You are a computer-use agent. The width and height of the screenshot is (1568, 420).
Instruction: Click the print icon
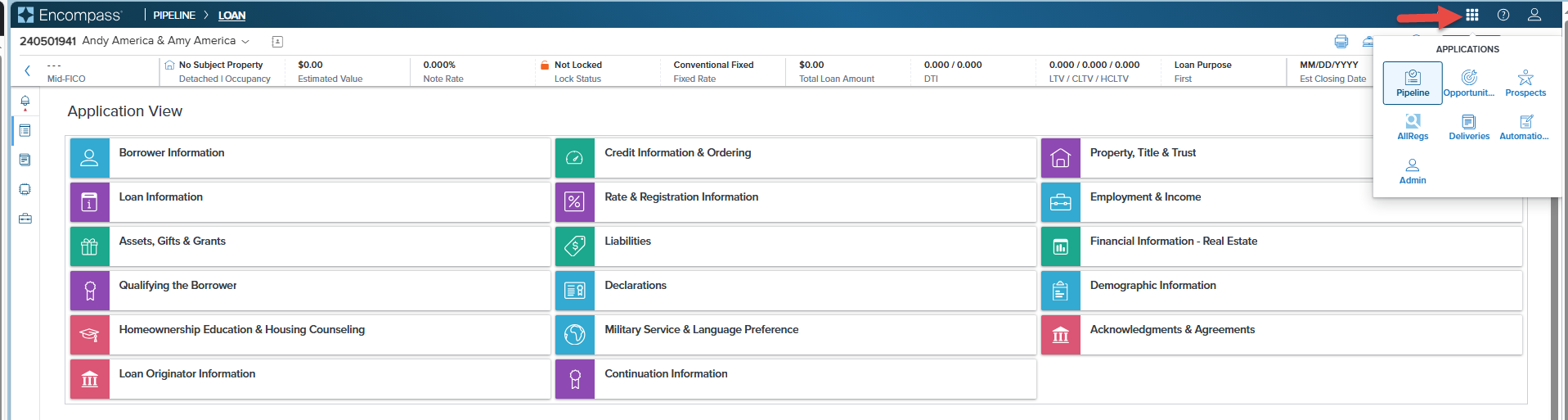tap(1341, 41)
